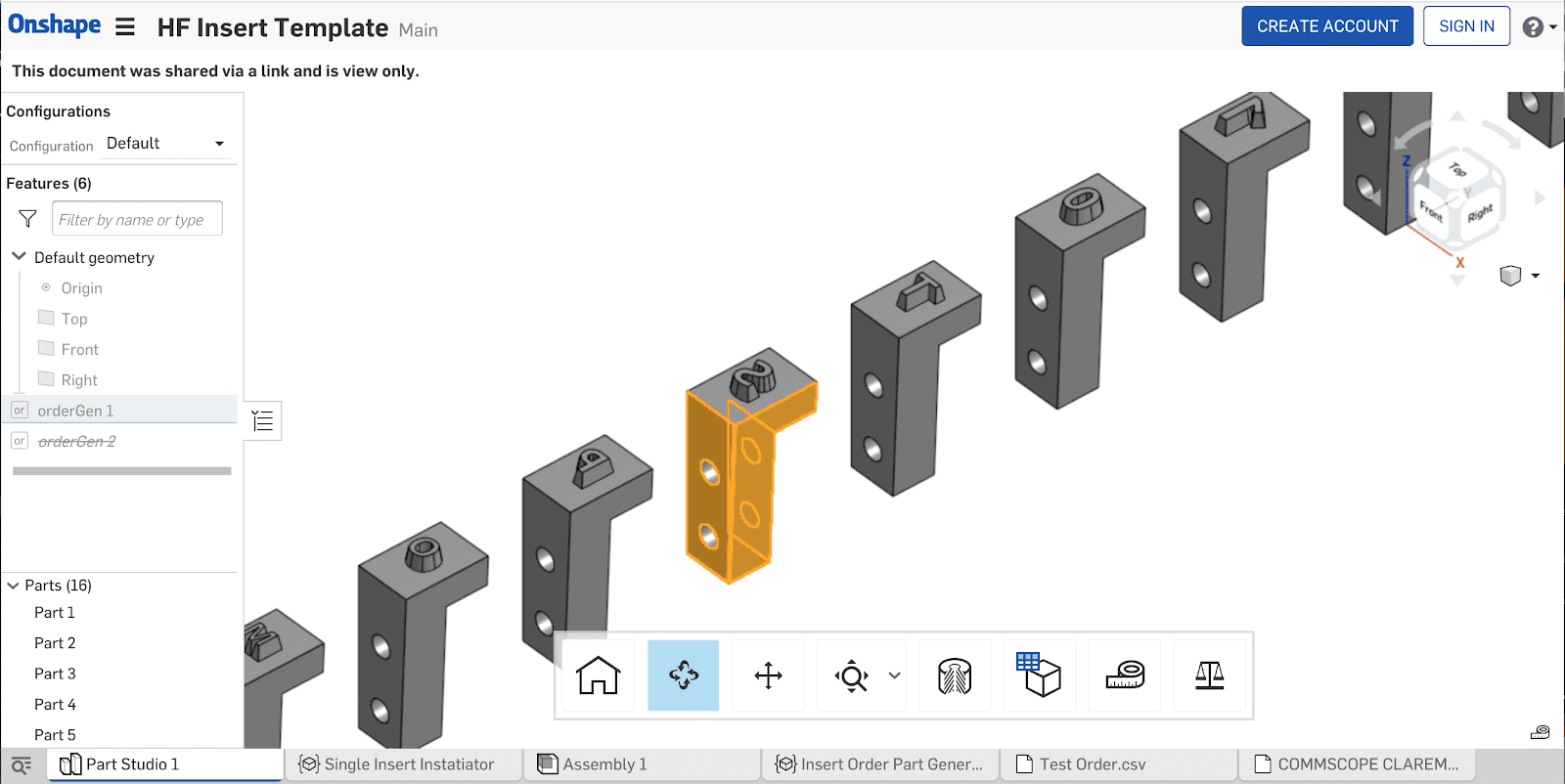Click the feature filter funnel icon

pos(27,219)
